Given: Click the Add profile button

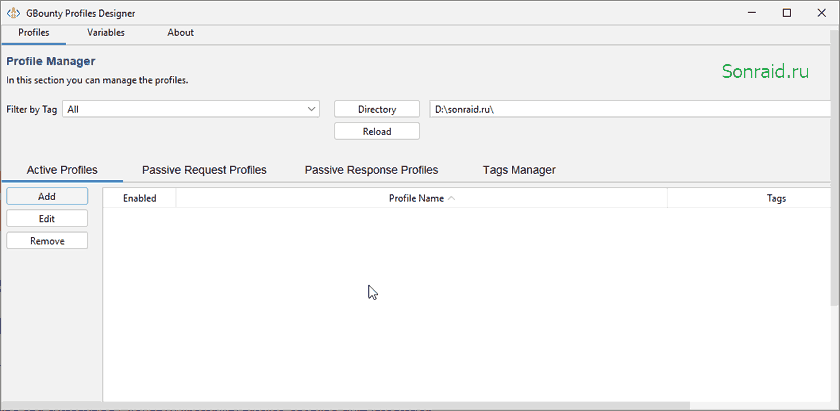Looking at the screenshot, I should pos(47,197).
